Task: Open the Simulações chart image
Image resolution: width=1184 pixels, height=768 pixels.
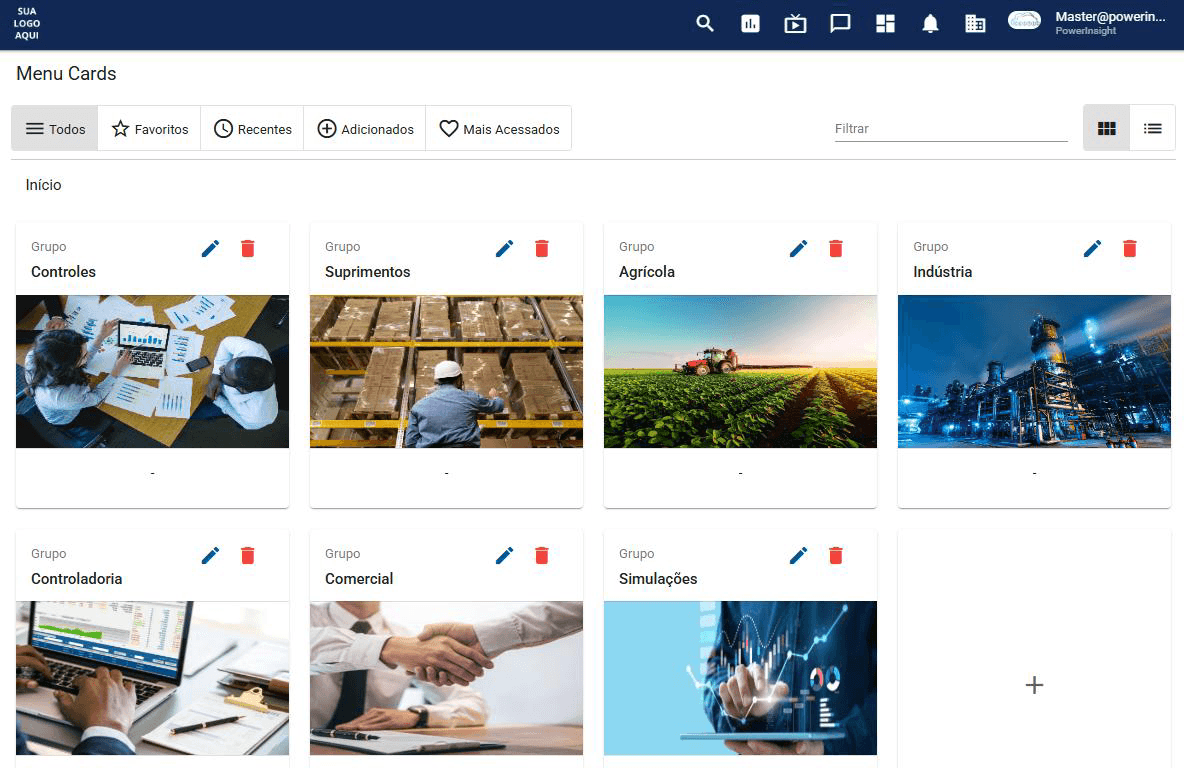Action: coord(740,678)
